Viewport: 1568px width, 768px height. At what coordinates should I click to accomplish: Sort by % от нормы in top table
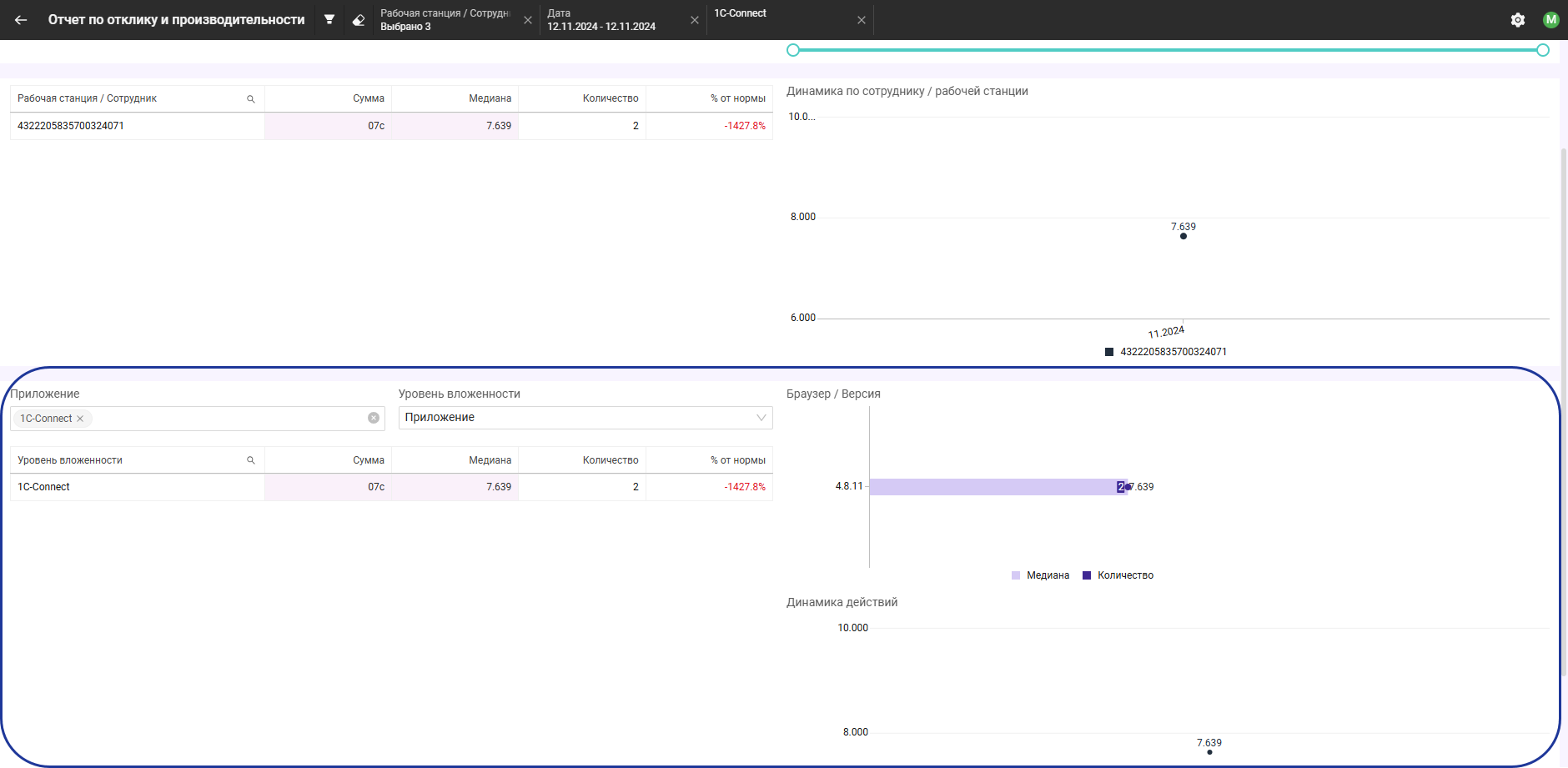pyautogui.click(x=737, y=98)
